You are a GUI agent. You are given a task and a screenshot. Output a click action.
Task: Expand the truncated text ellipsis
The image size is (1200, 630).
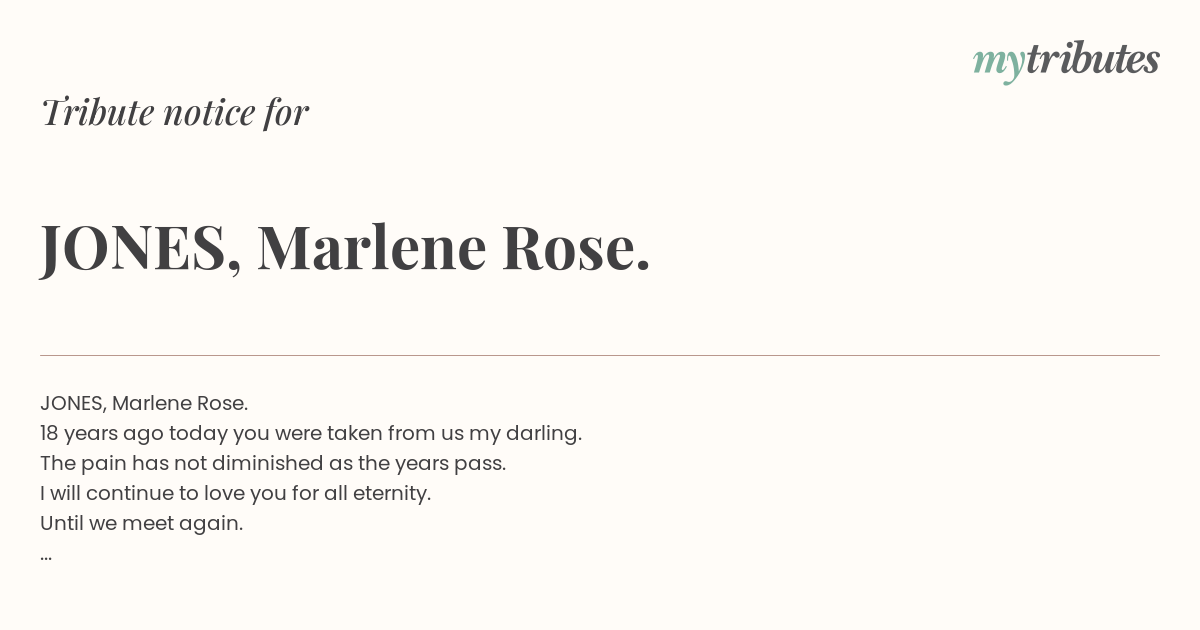46,556
